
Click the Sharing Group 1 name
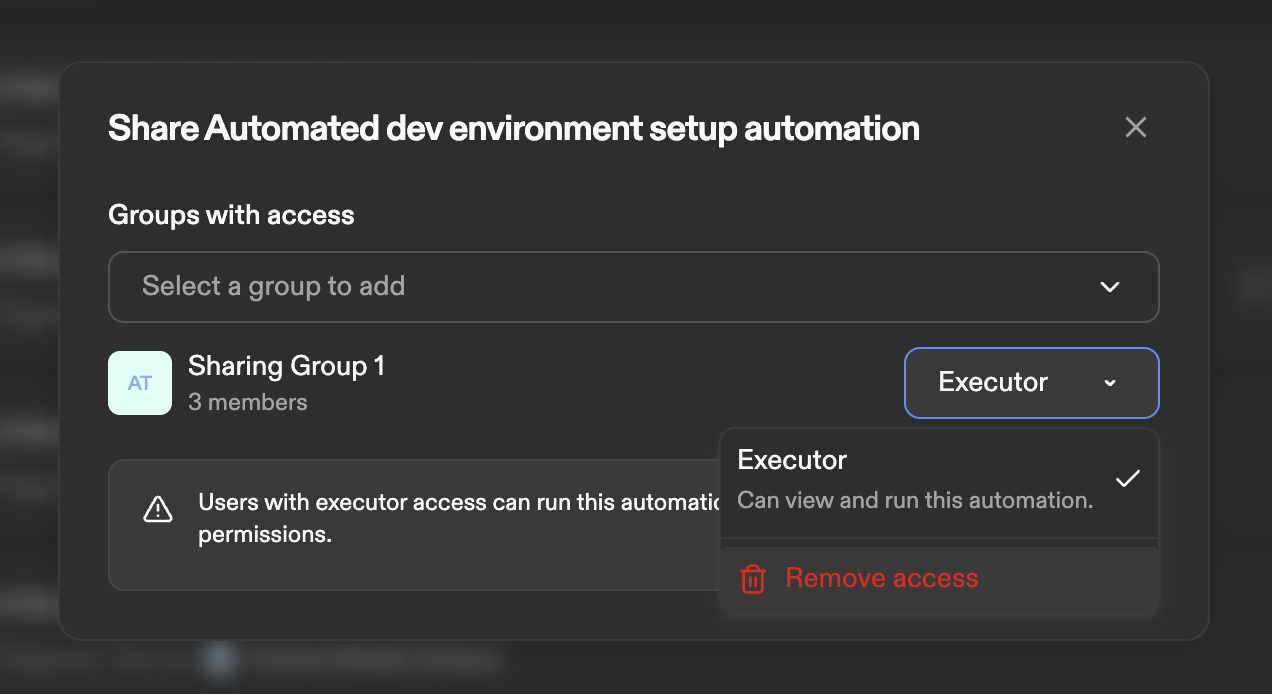click(x=286, y=366)
